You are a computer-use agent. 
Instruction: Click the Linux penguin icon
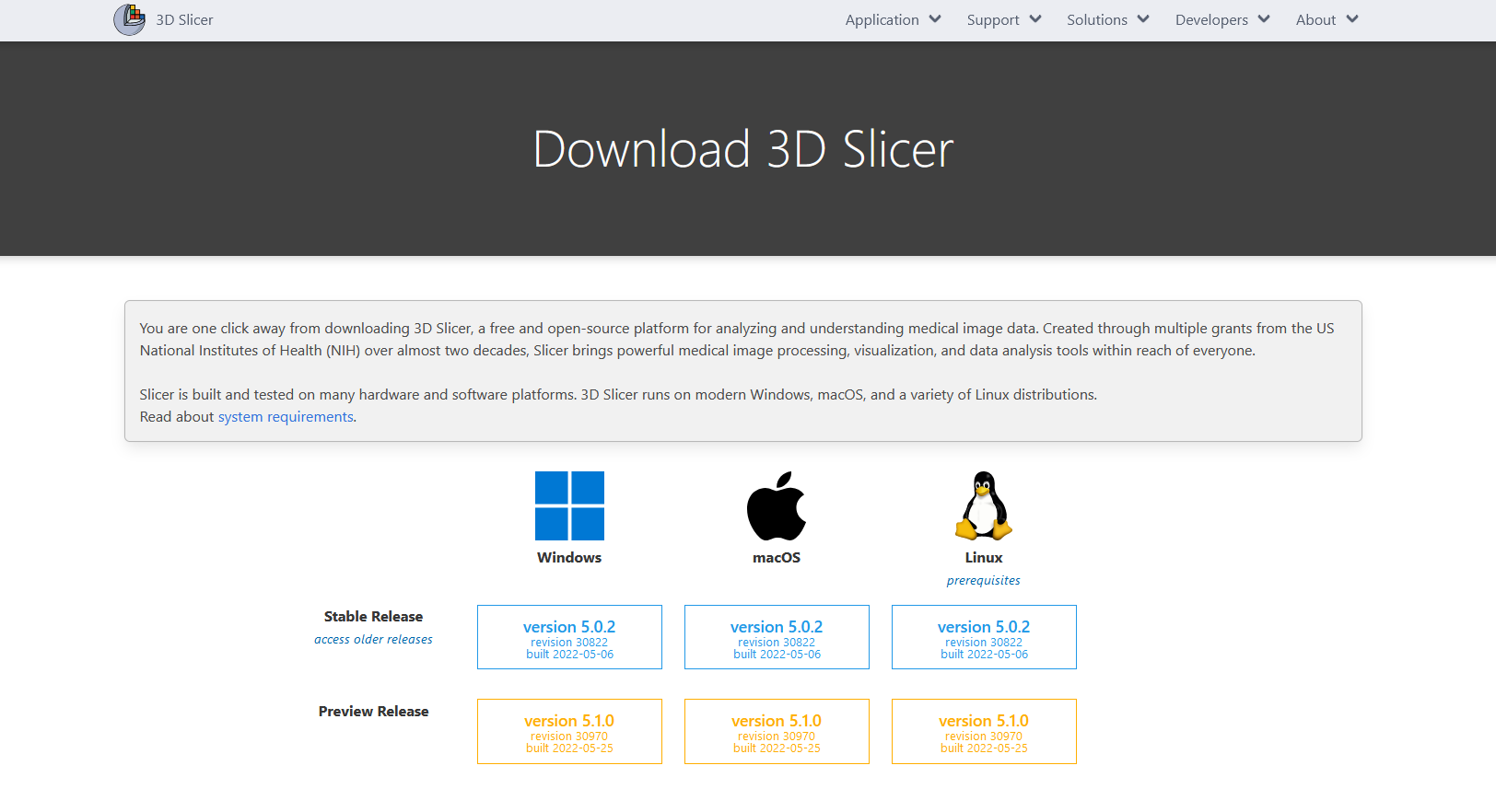pyautogui.click(x=984, y=505)
